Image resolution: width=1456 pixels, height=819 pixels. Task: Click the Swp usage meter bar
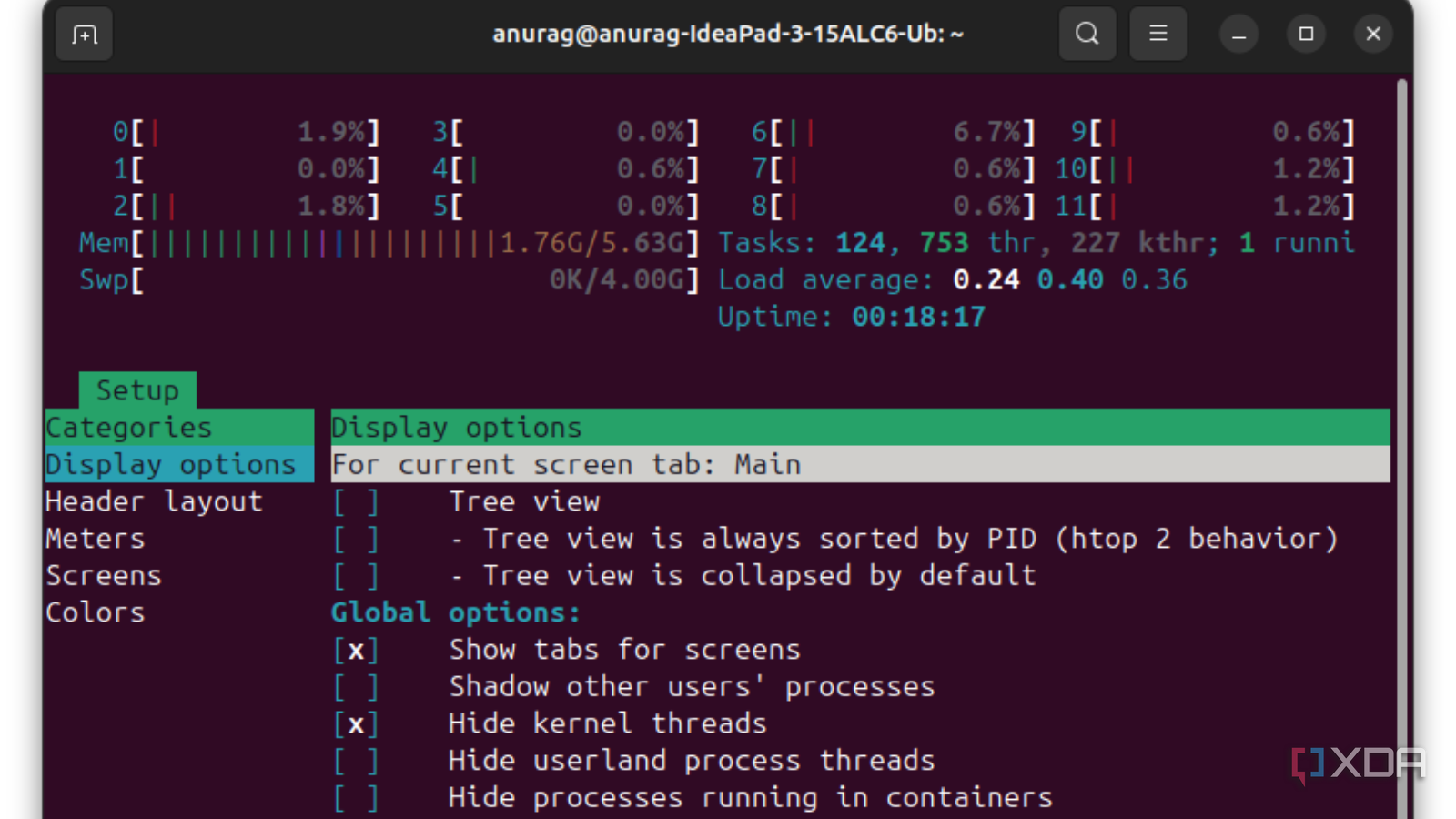389,280
